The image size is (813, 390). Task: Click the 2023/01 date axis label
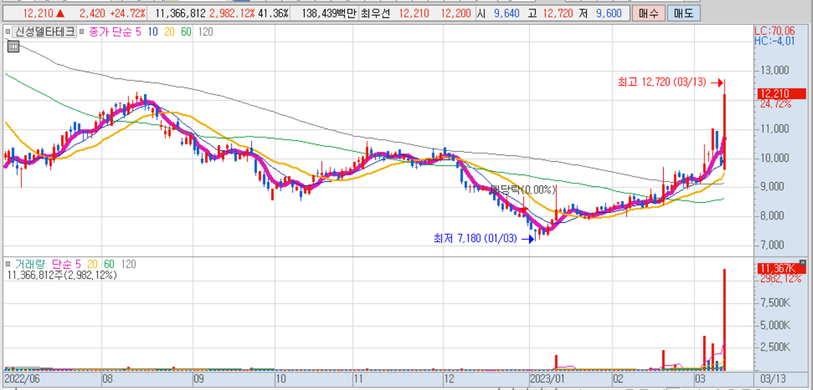pyautogui.click(x=549, y=378)
